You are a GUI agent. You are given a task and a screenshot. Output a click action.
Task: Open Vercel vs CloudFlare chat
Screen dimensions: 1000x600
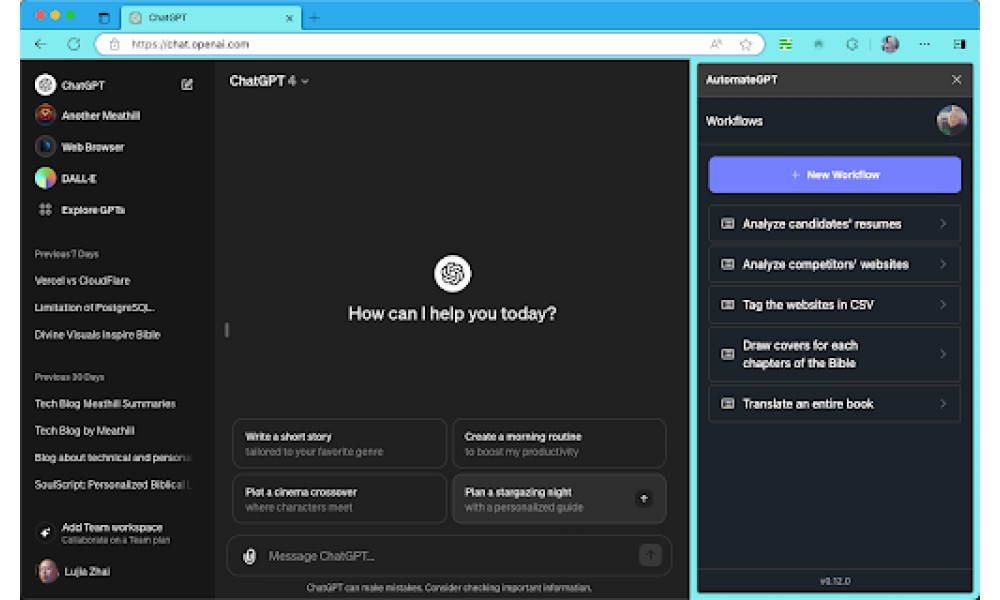(x=82, y=281)
